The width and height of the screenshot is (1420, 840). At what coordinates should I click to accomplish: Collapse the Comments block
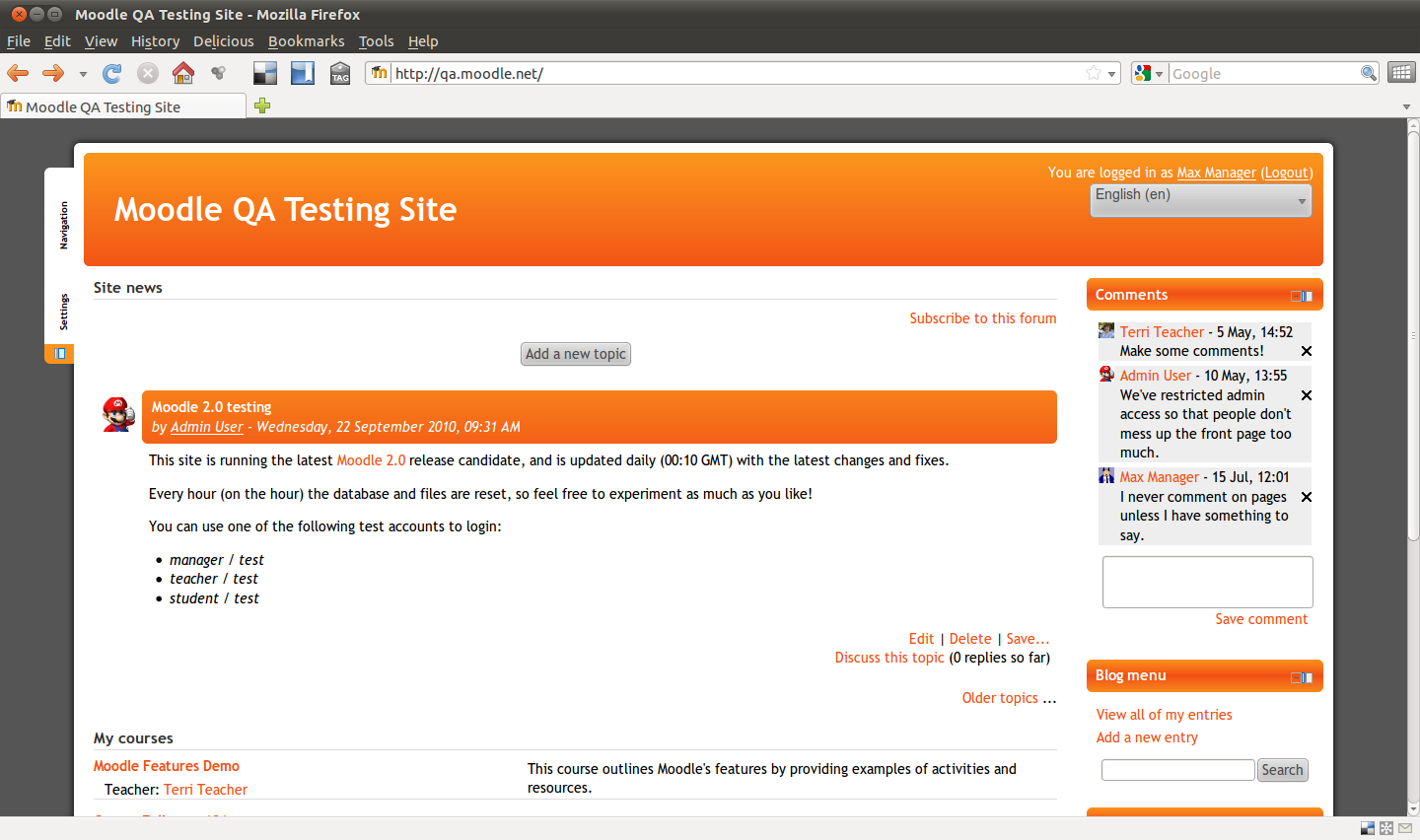pyautogui.click(x=1296, y=296)
